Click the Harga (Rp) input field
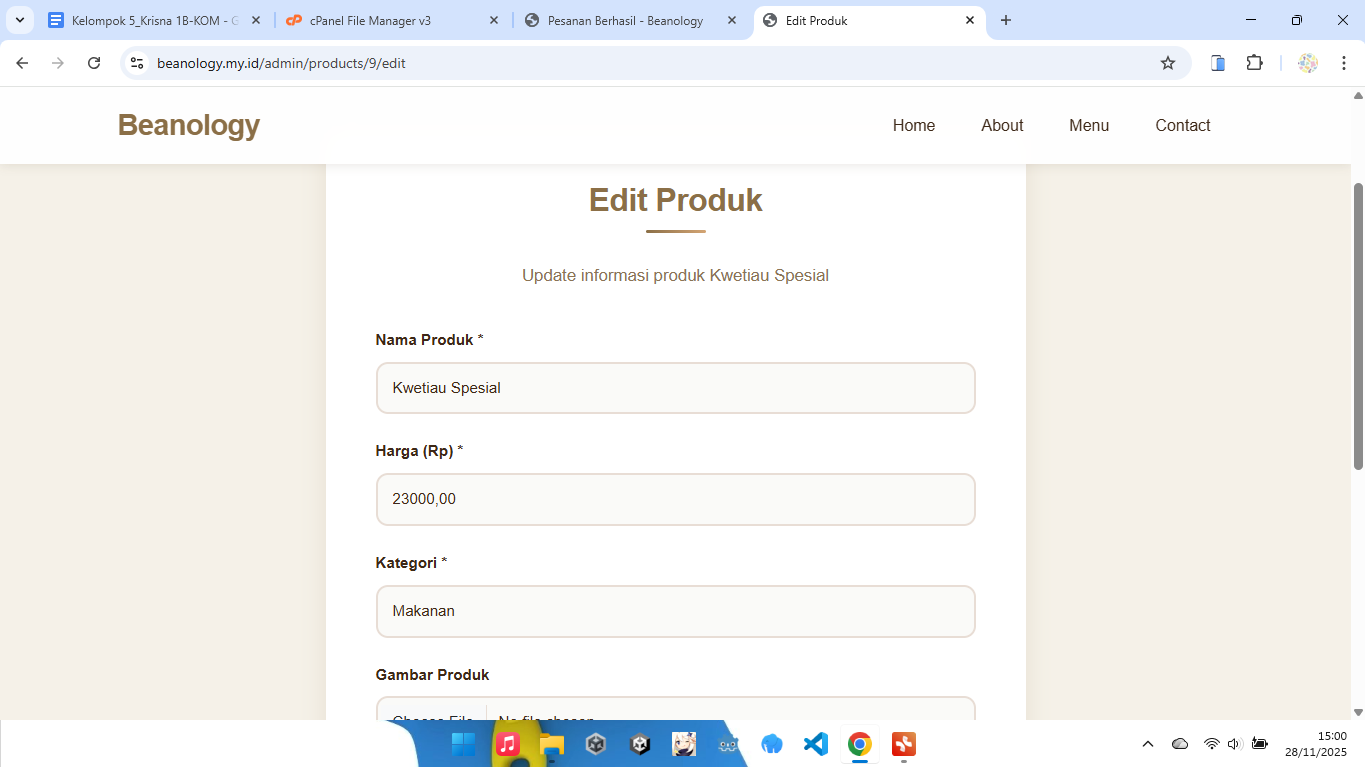The width and height of the screenshot is (1365, 767). click(675, 499)
